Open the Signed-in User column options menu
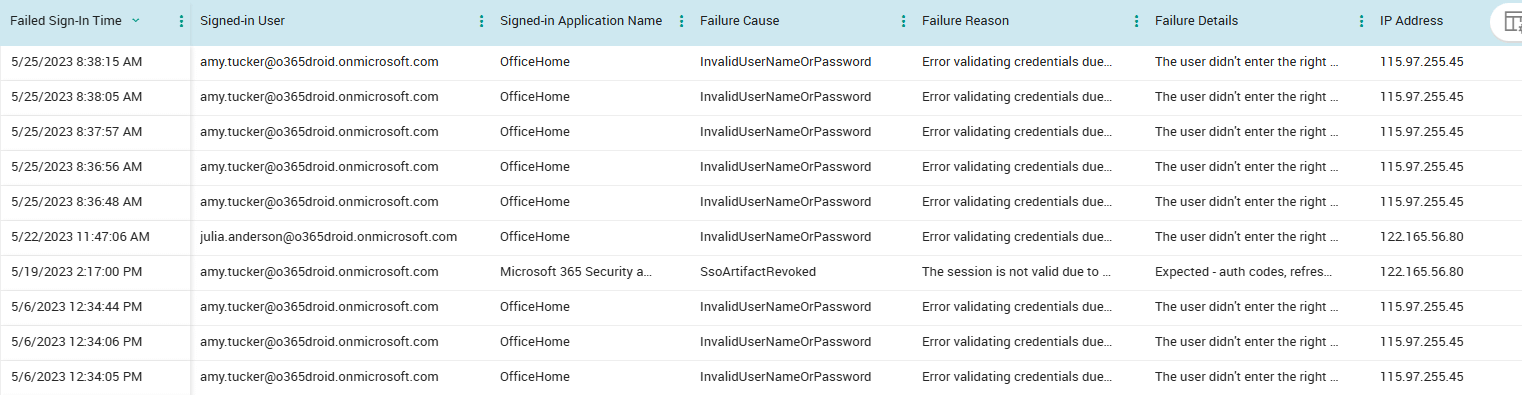1522x395 pixels. point(481,21)
